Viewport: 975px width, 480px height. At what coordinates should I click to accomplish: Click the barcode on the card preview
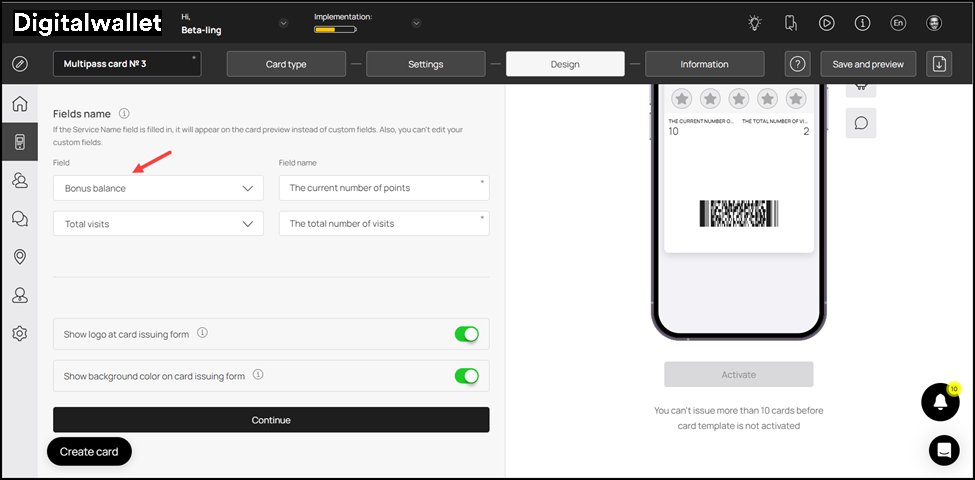coord(739,213)
